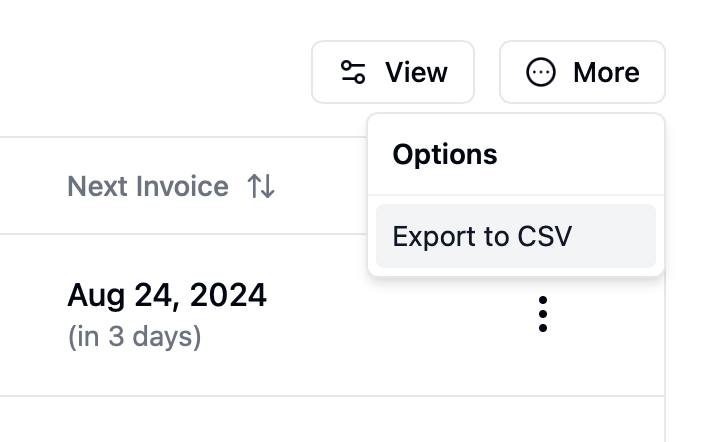The image size is (710, 442).
Task: Click the circled ellipsis icon beside More
Action: tap(541, 72)
